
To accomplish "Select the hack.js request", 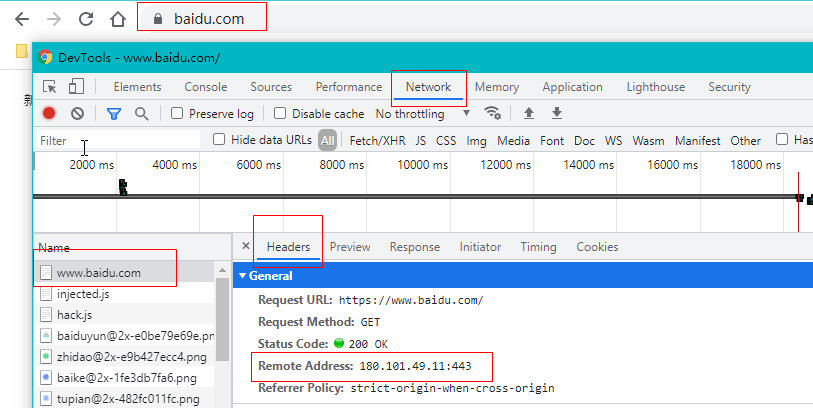I will pos(124,315).
